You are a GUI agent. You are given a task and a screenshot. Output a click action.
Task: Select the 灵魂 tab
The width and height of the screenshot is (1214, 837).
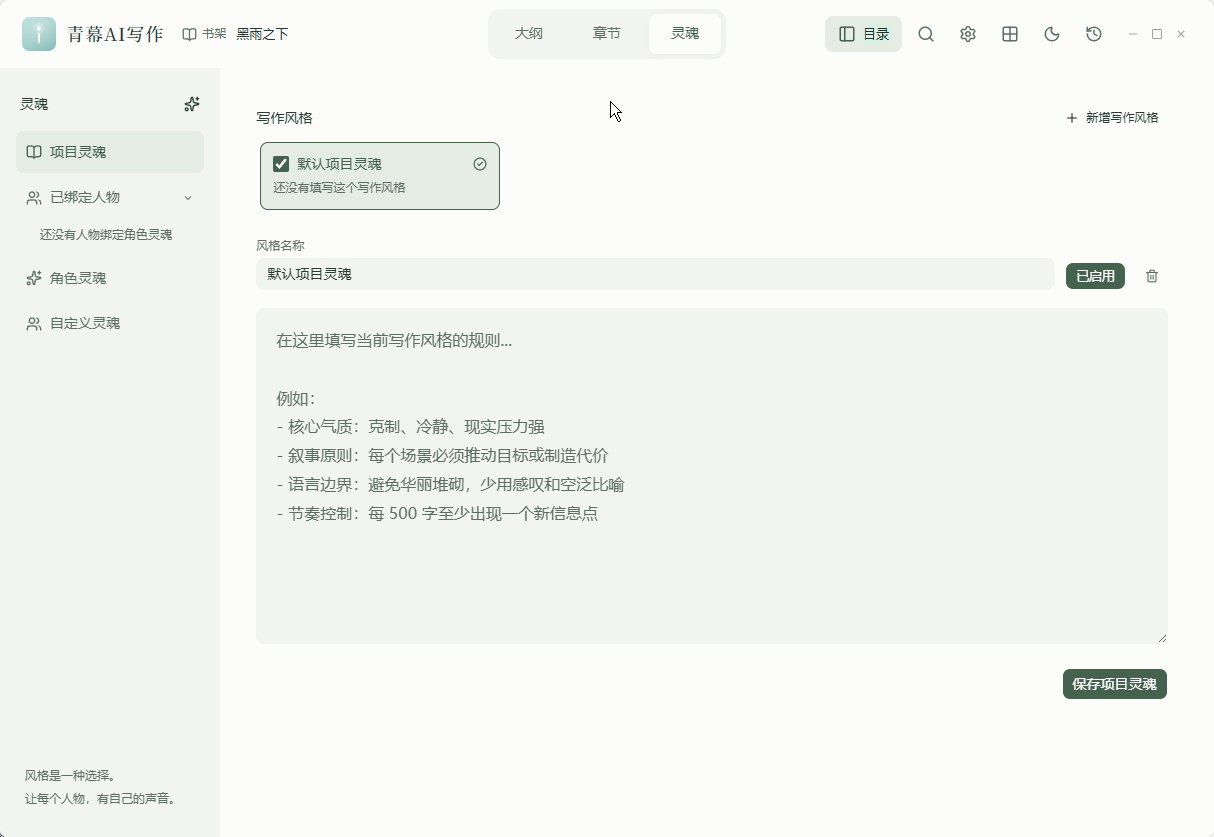click(685, 34)
